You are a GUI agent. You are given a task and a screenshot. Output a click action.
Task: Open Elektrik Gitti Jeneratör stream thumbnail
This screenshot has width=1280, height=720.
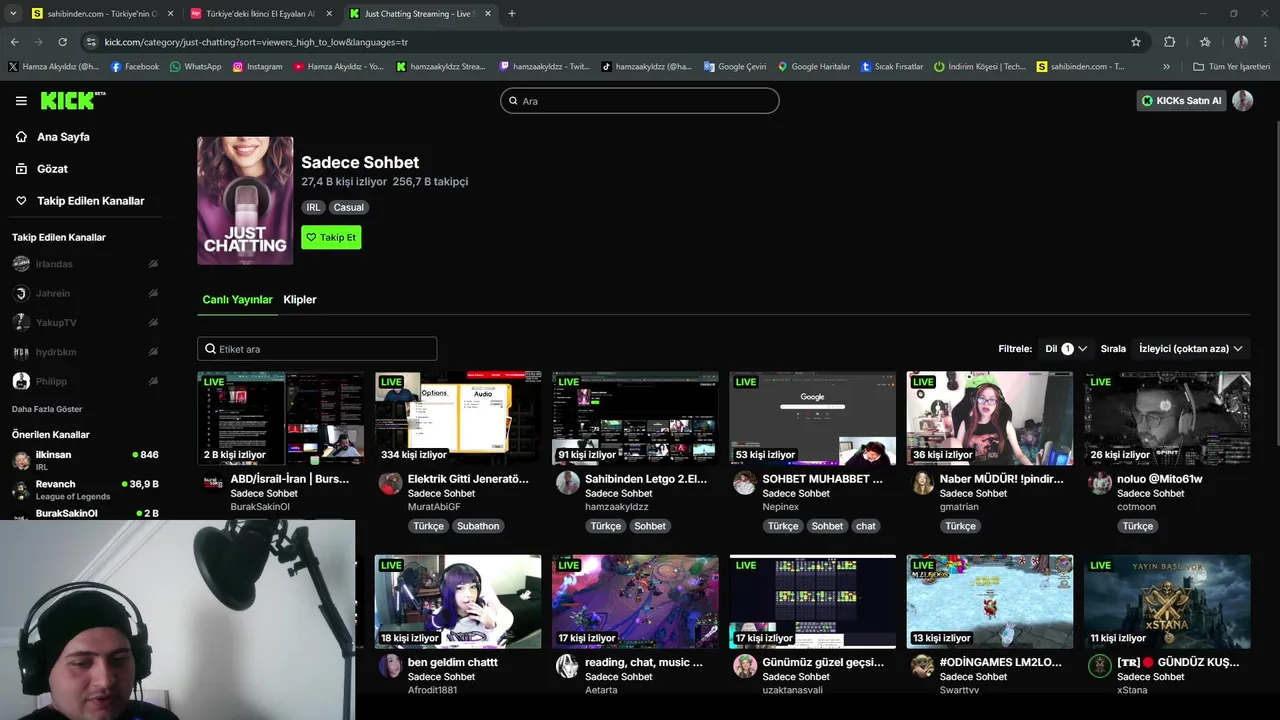458,418
